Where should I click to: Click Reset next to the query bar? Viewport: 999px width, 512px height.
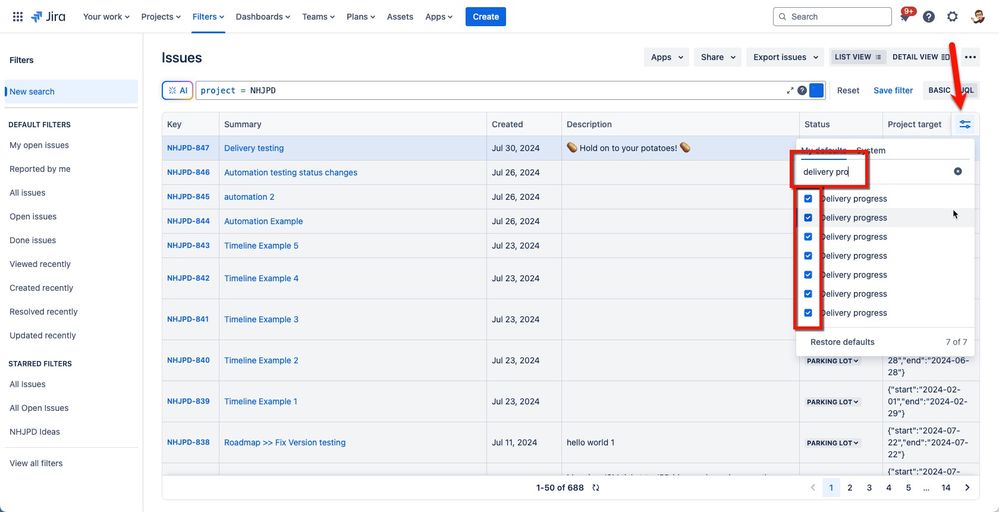click(848, 90)
